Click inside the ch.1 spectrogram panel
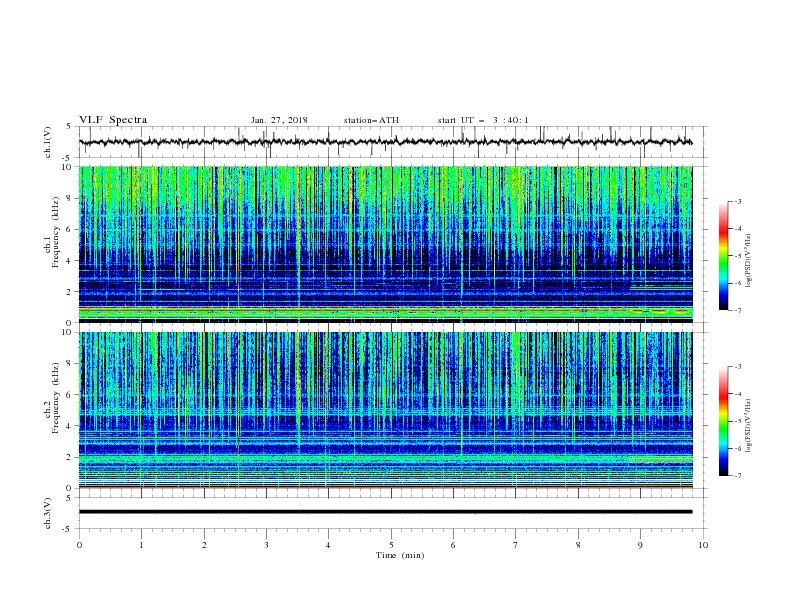This screenshot has height=612, width=792. pos(385,244)
